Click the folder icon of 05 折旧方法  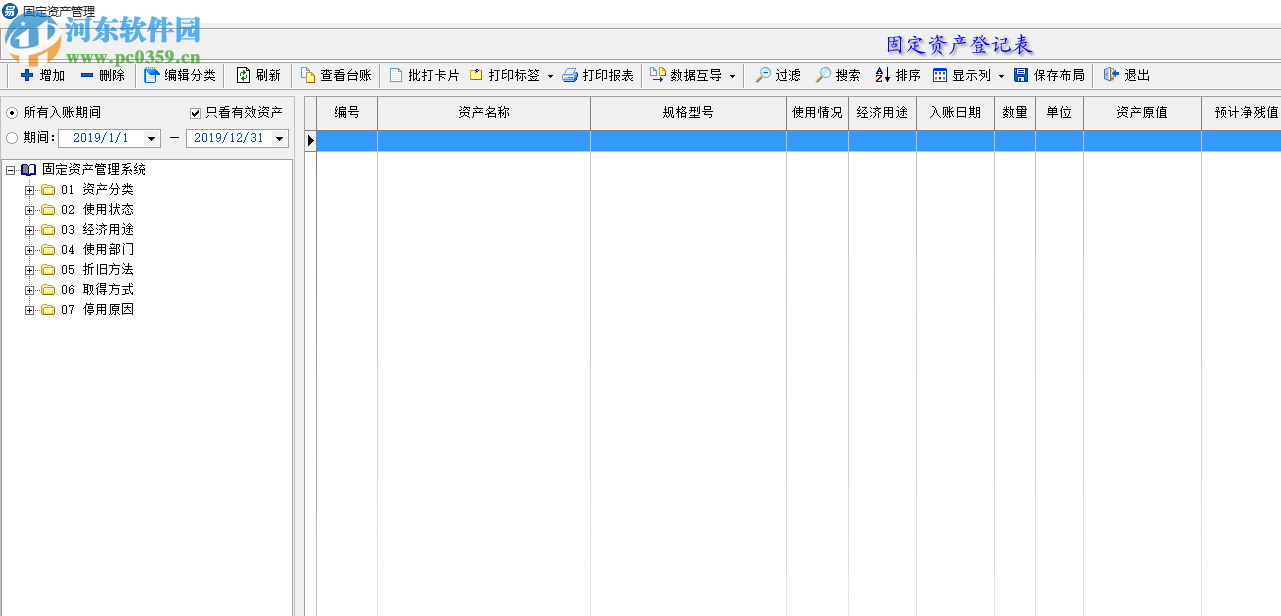(x=48, y=270)
